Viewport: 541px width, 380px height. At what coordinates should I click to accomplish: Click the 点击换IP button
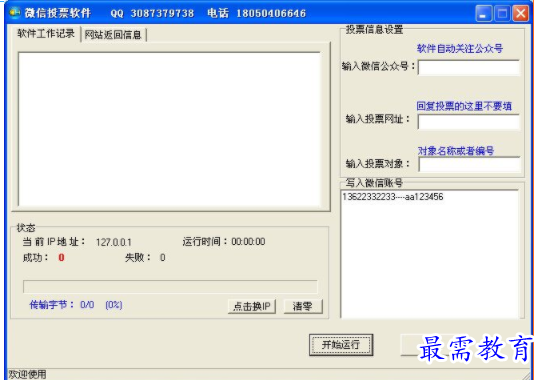[252, 306]
